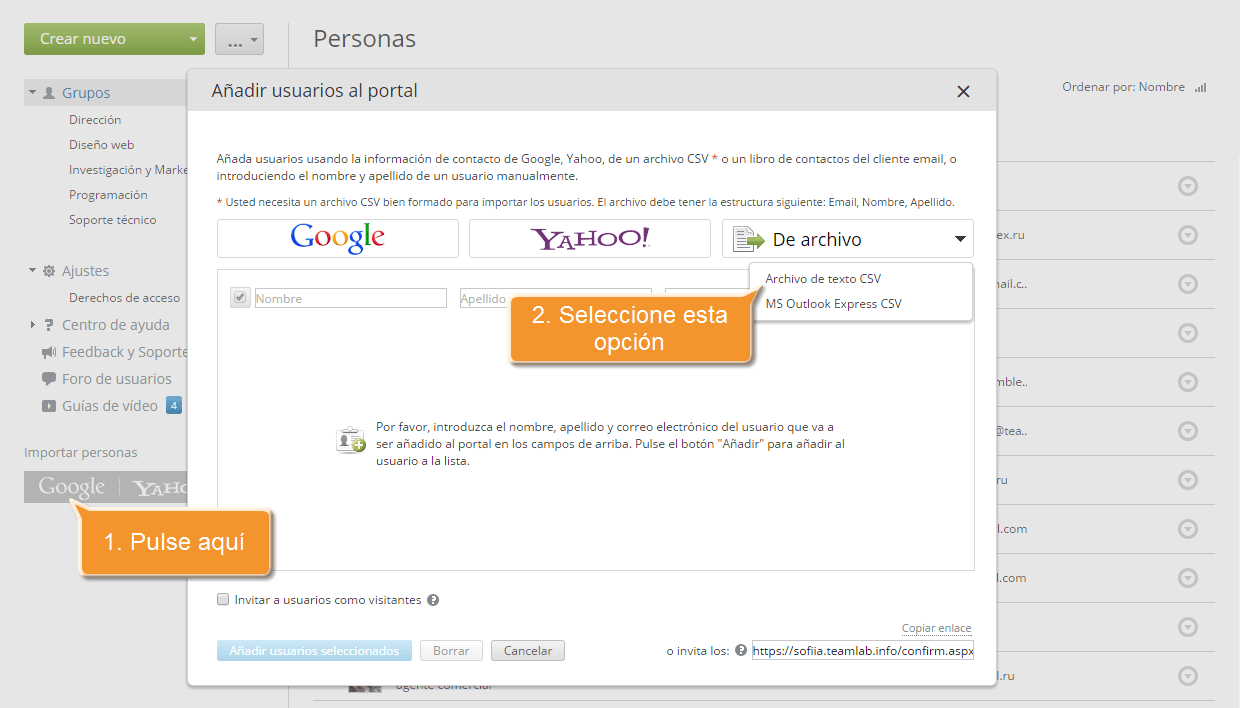
Task: Click the Ordenar por Nombre sort control
Action: tap(1123, 87)
